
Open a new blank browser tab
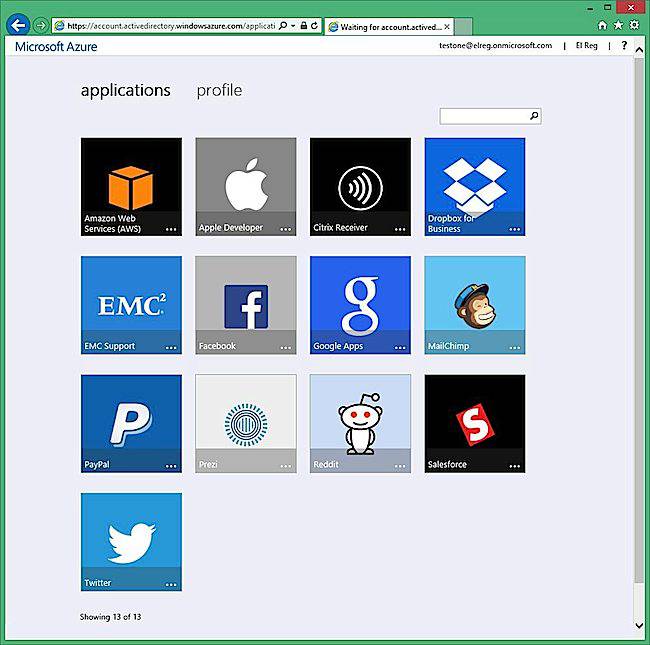(x=463, y=27)
